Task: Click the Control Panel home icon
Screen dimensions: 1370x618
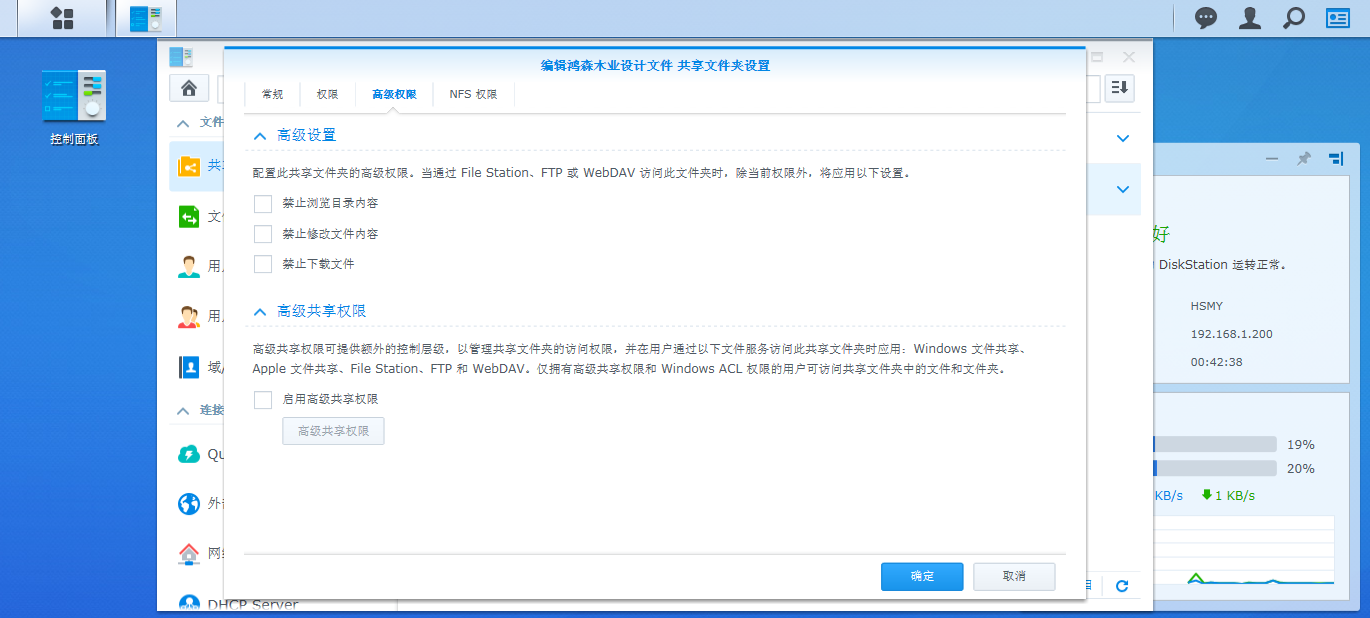Action: click(189, 88)
